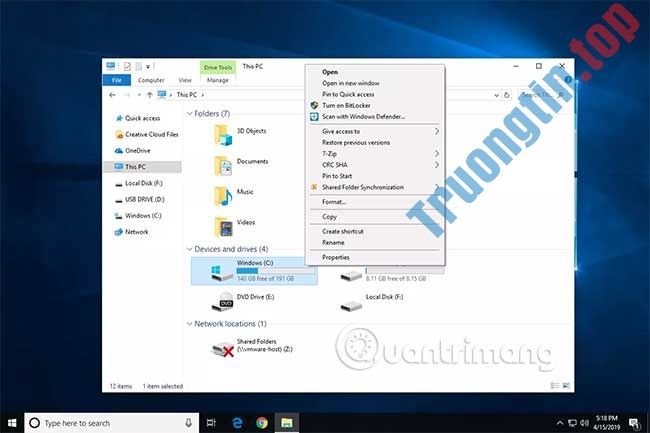Click the volume icon in system tray
Screen dimensions: 650x433
tap(585, 423)
